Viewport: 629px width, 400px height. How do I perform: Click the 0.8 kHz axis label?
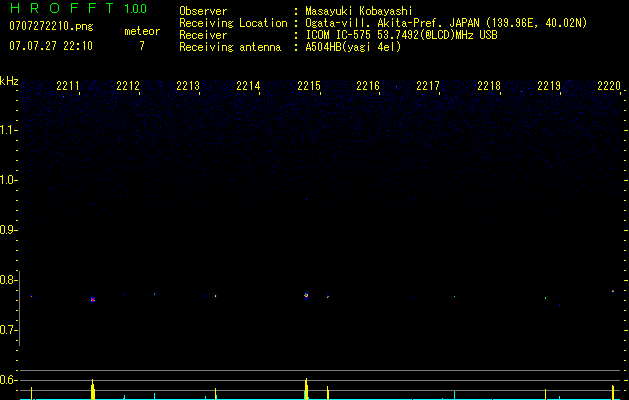pos(8,280)
